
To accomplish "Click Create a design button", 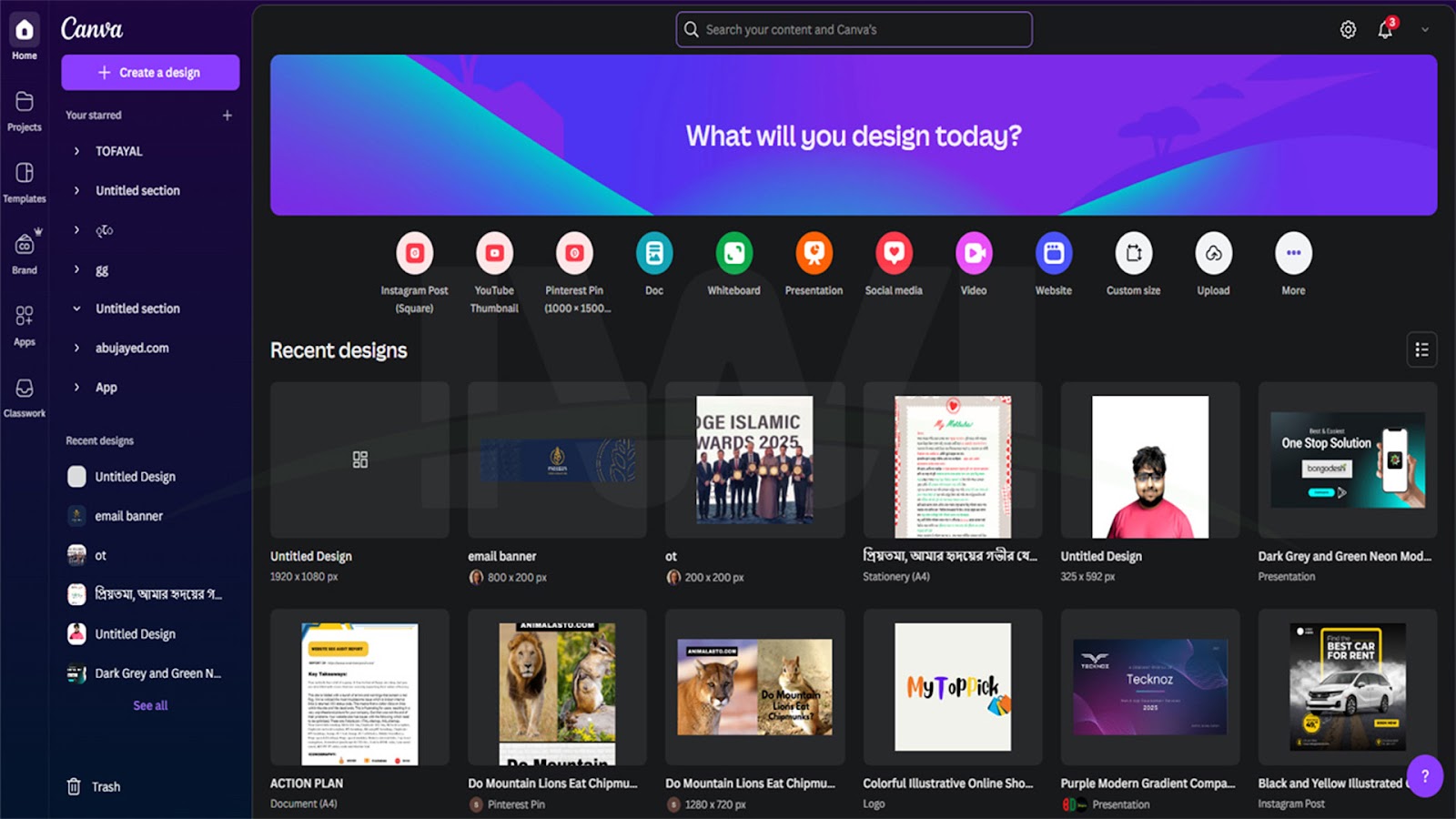I will (x=150, y=72).
